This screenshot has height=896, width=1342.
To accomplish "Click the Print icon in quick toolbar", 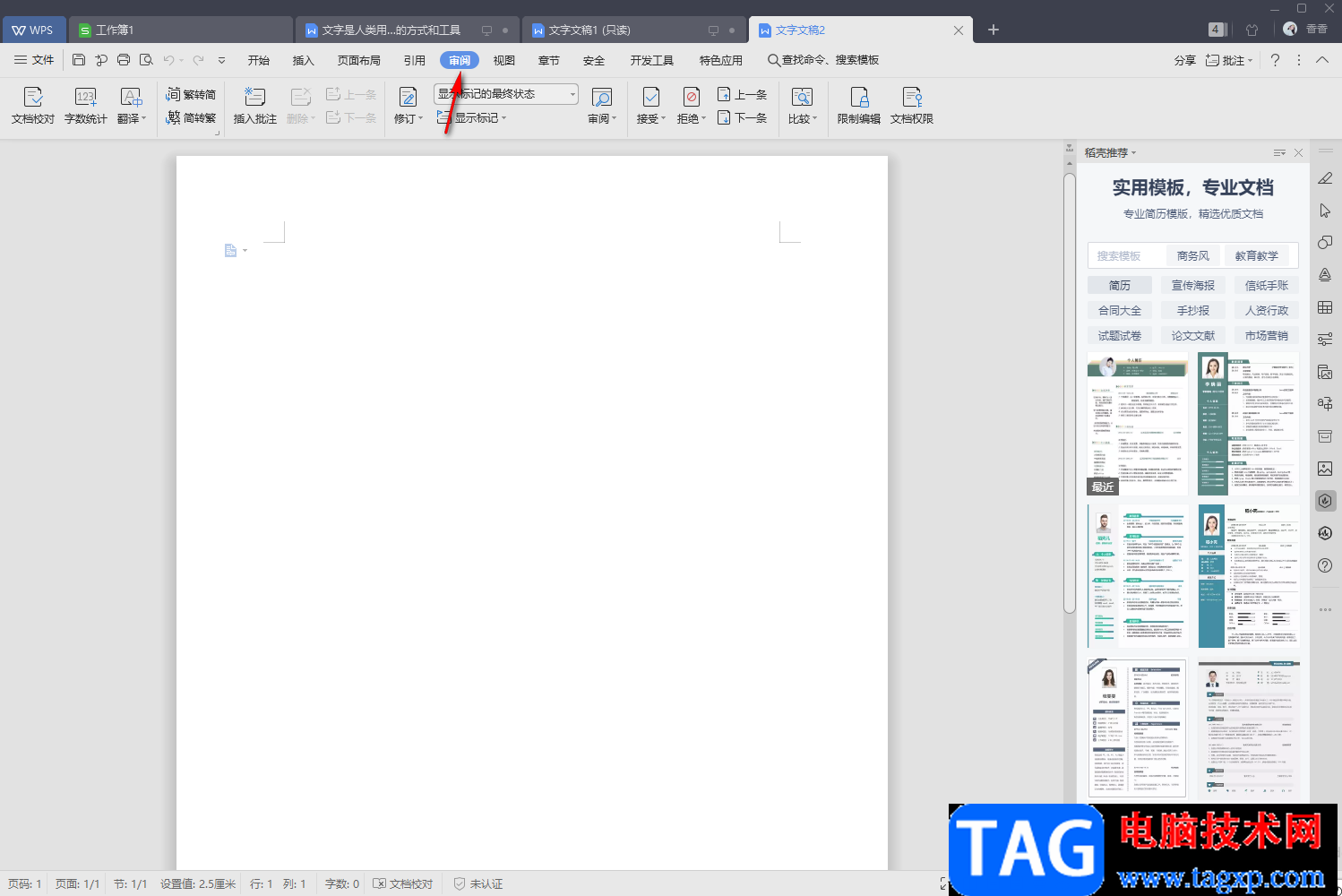I will tap(124, 60).
